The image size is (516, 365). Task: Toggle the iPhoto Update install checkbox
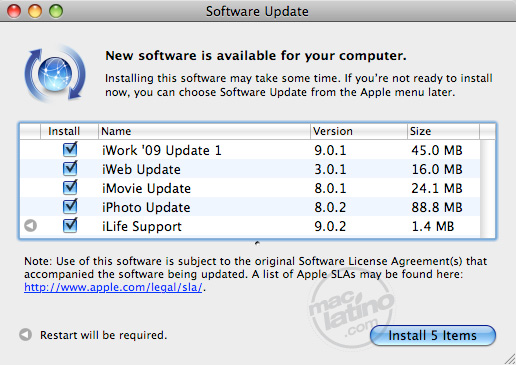[70, 207]
